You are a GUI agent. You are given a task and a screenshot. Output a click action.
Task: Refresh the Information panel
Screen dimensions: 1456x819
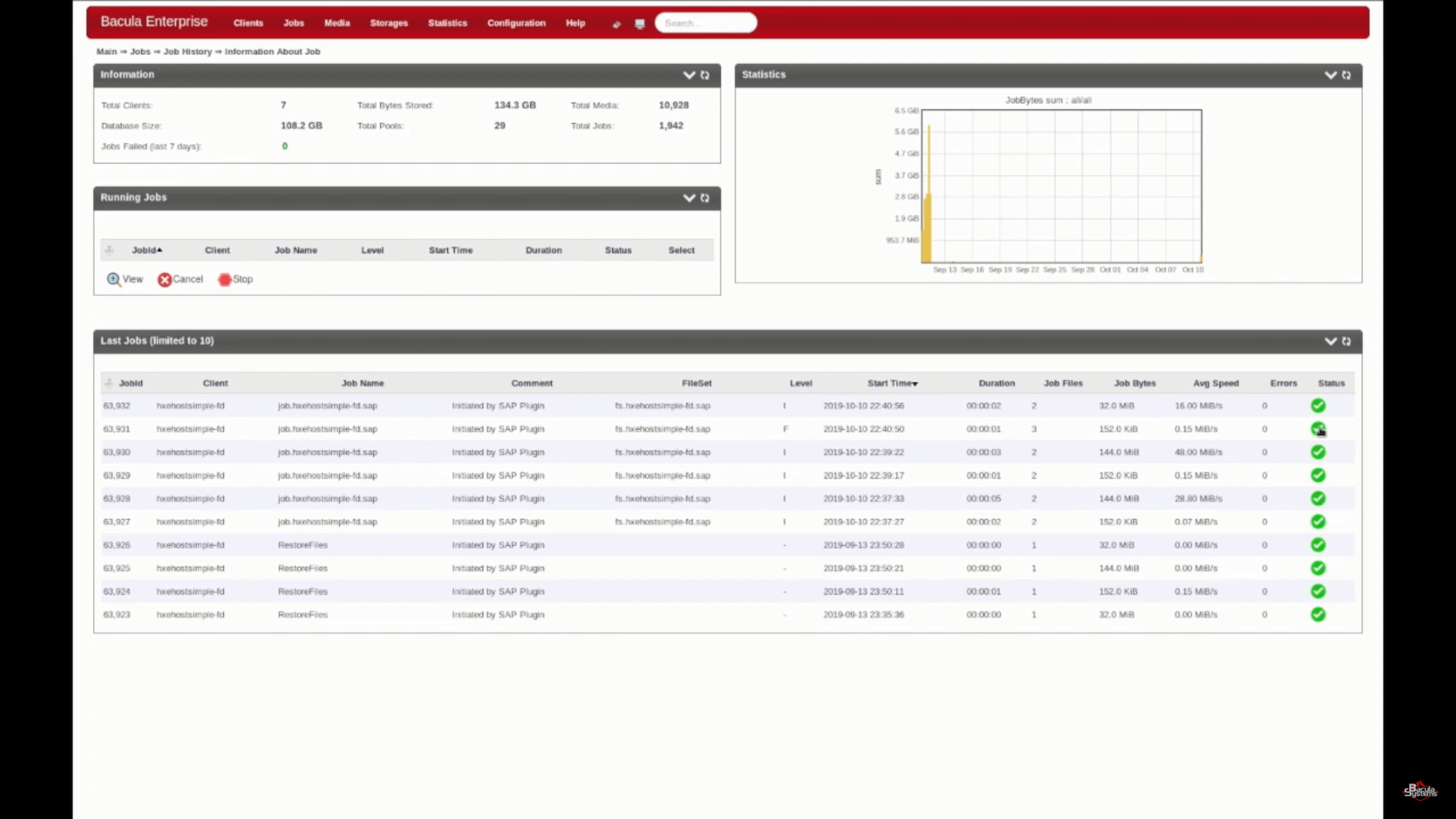click(x=705, y=75)
